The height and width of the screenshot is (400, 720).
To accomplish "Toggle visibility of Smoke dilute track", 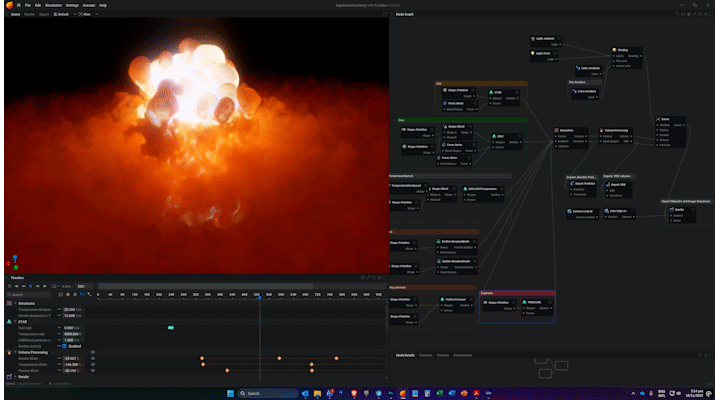I will 92,358.
